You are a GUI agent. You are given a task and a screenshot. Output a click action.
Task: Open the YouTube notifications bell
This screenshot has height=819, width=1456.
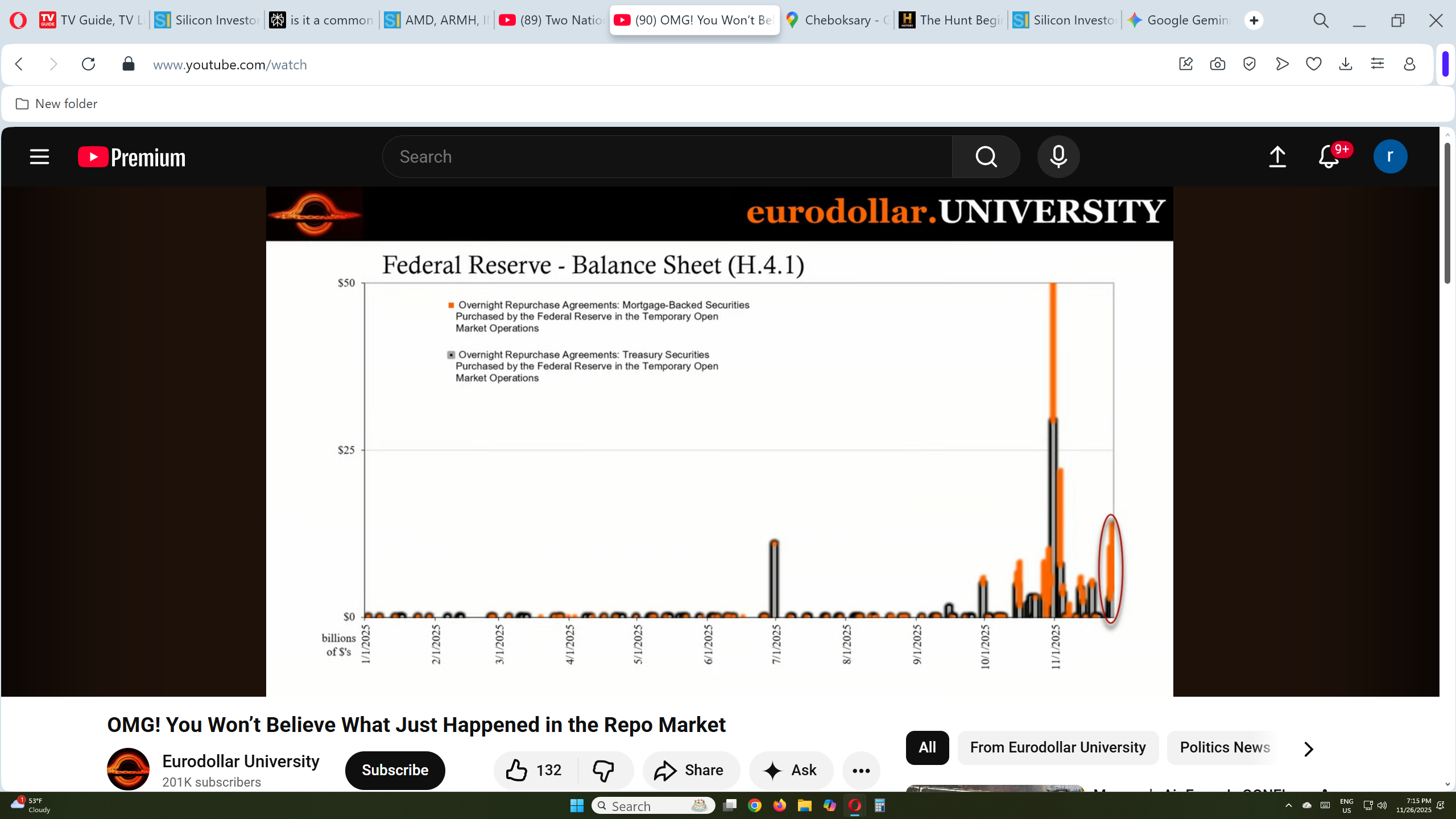pyautogui.click(x=1329, y=156)
